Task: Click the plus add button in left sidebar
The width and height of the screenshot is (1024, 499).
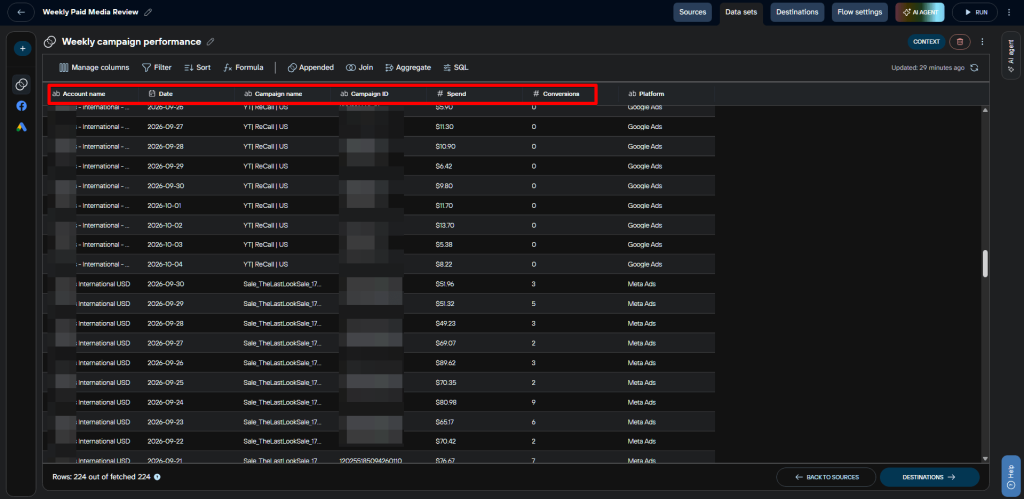Action: pyautogui.click(x=22, y=48)
